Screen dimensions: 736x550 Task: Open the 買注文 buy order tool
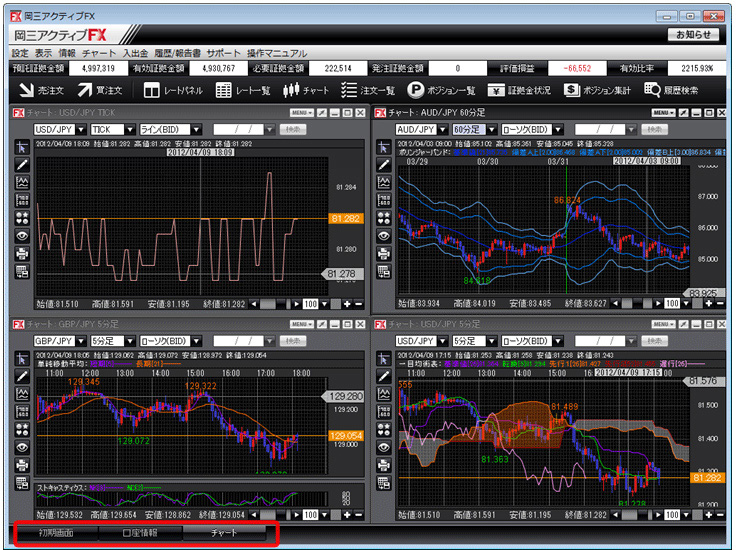[100, 90]
